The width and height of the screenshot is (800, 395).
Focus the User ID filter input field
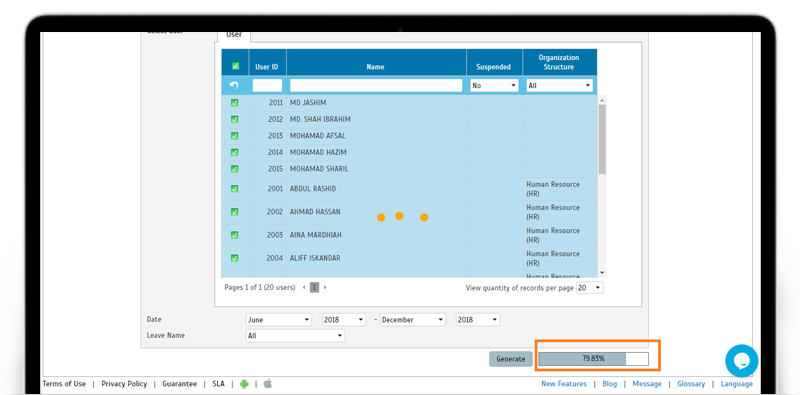pos(267,86)
